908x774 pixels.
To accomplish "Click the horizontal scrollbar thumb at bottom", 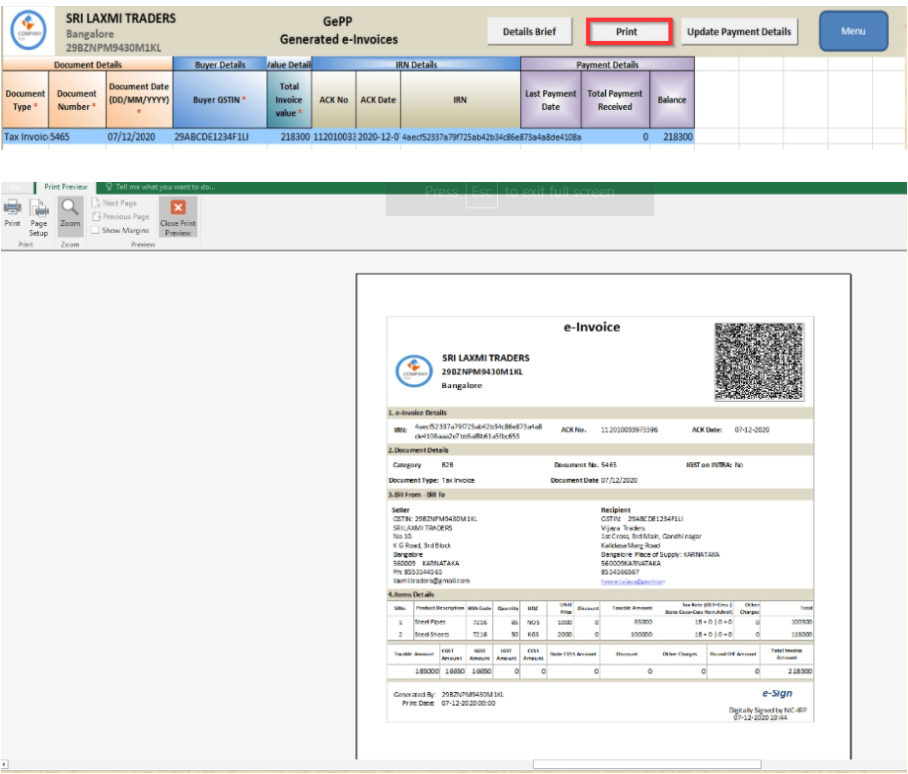I will pyautogui.click(x=646, y=764).
